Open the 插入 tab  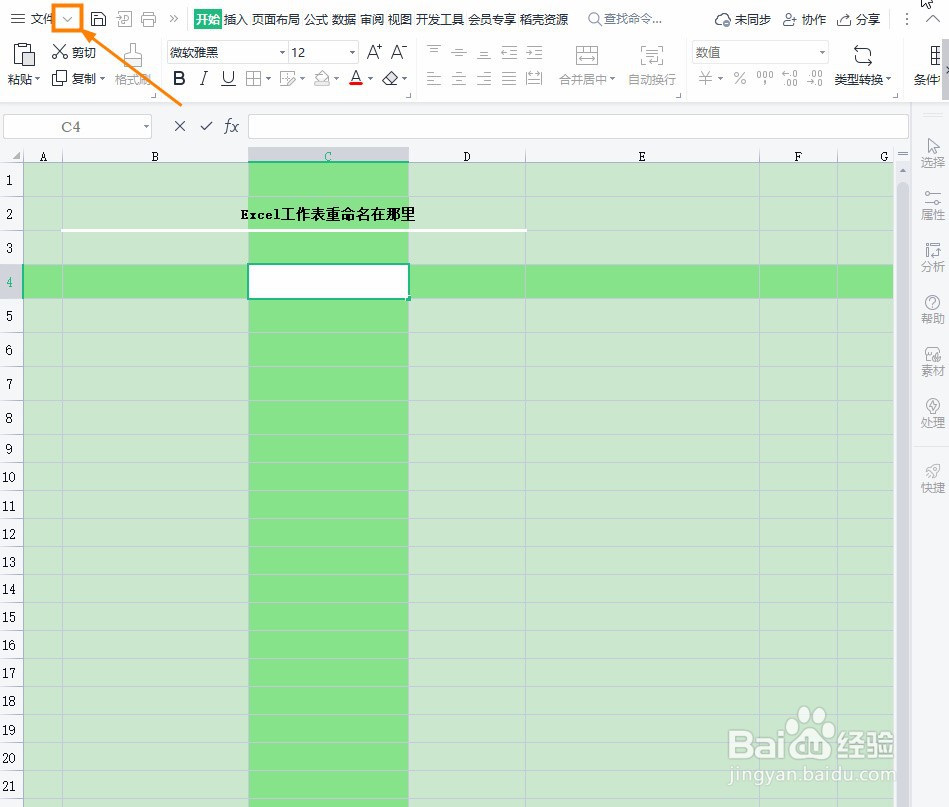tap(235, 19)
